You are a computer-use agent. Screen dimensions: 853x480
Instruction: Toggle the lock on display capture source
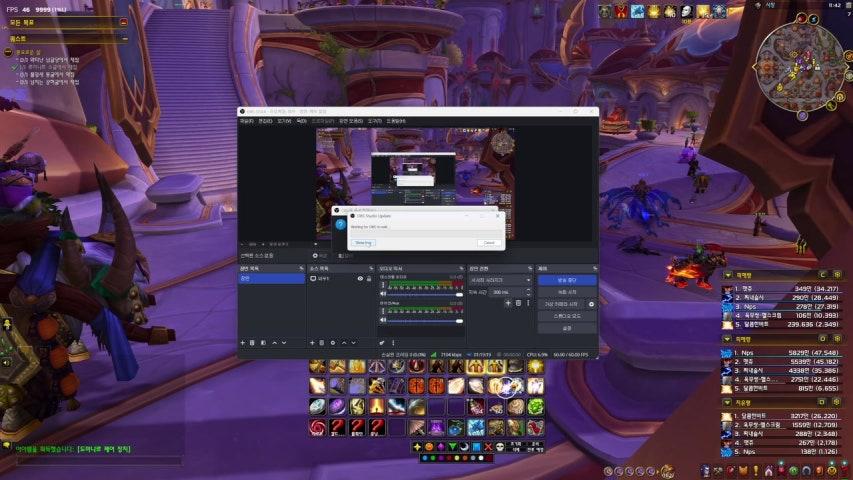point(369,279)
